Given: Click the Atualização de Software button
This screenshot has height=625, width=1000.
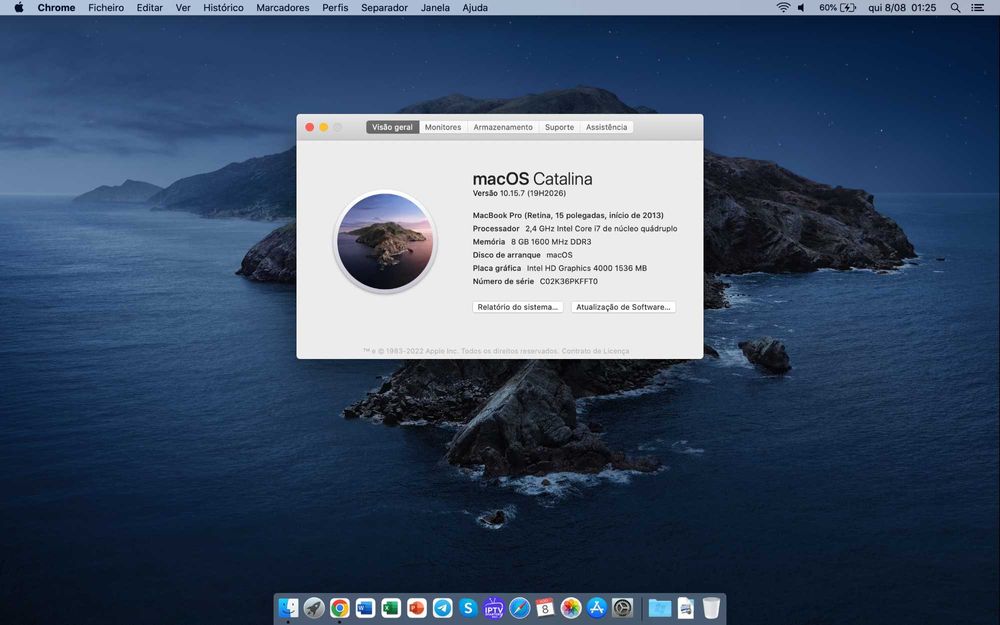Looking at the screenshot, I should 623,307.
